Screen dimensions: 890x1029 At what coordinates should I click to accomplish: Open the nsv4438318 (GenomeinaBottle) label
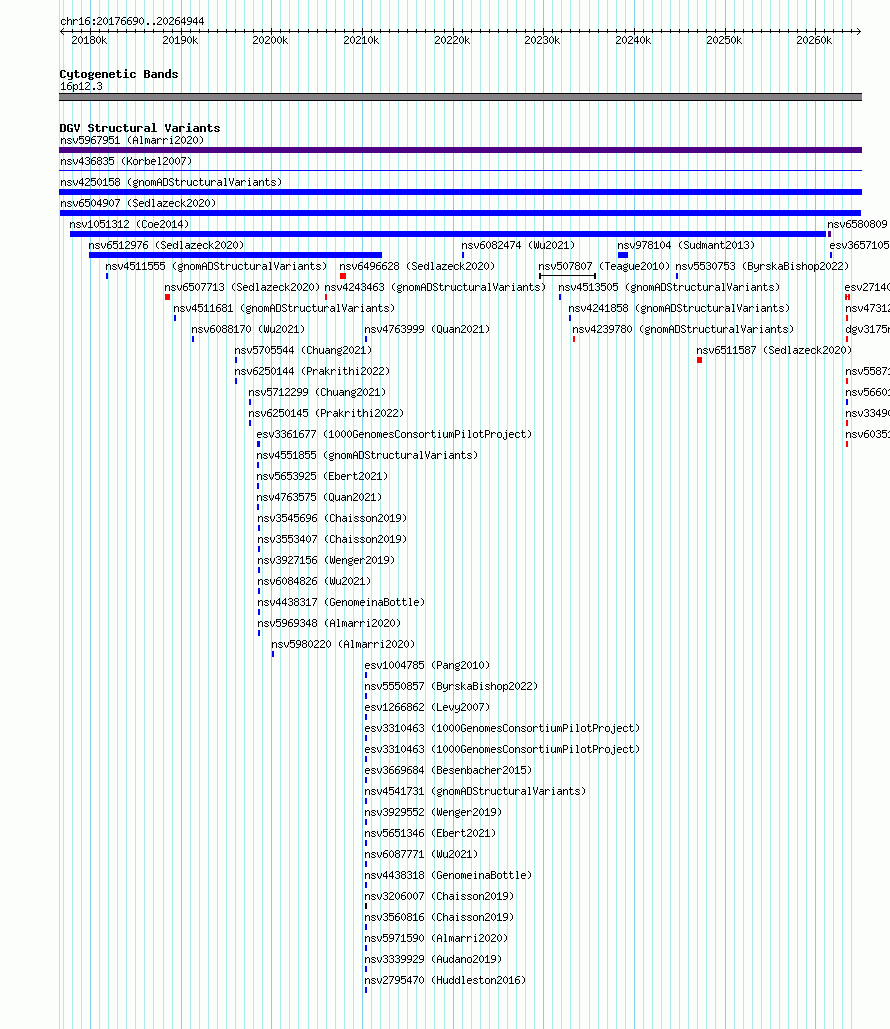448,875
